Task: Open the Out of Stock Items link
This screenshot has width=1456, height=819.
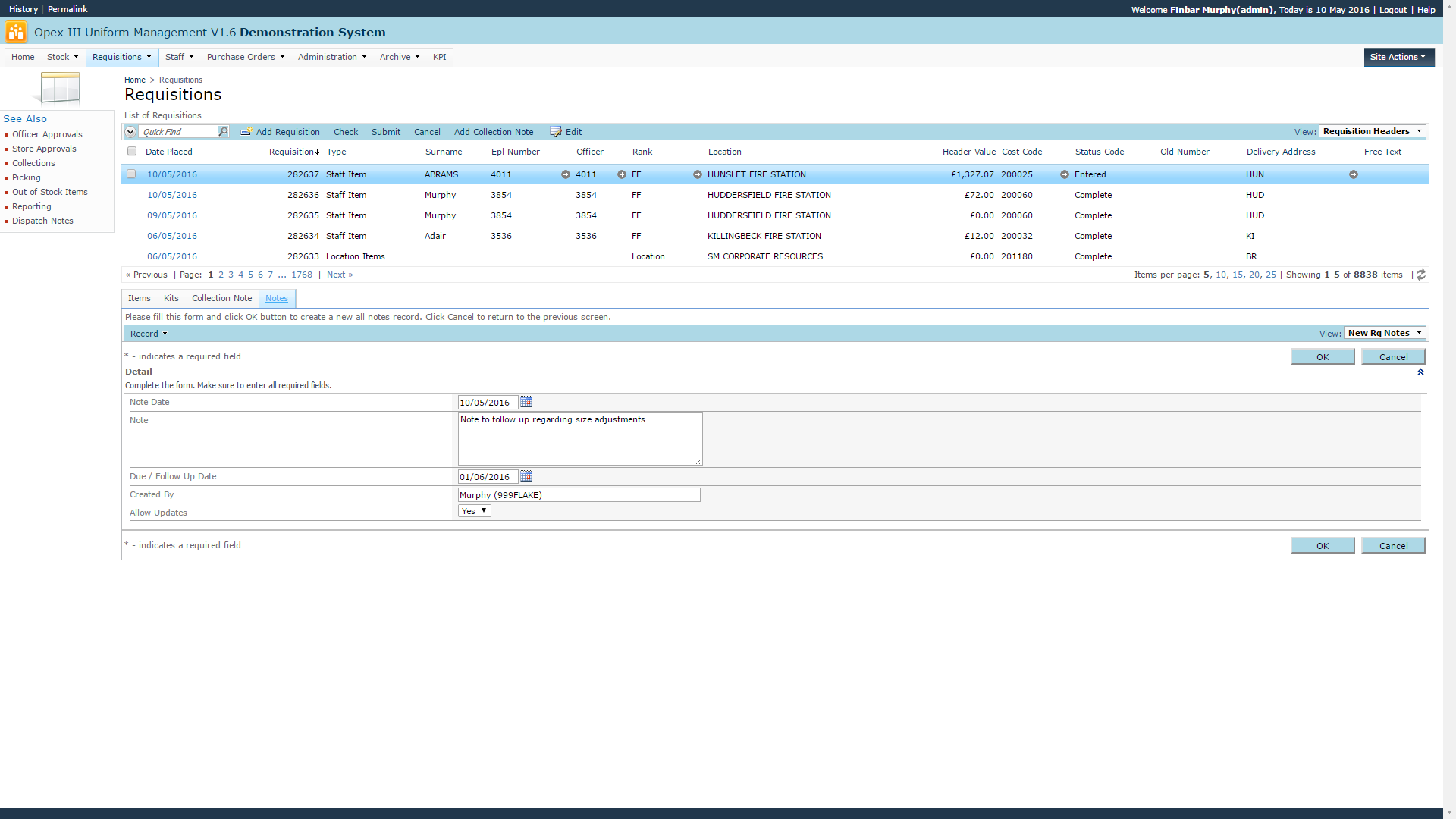Action: tap(49, 192)
